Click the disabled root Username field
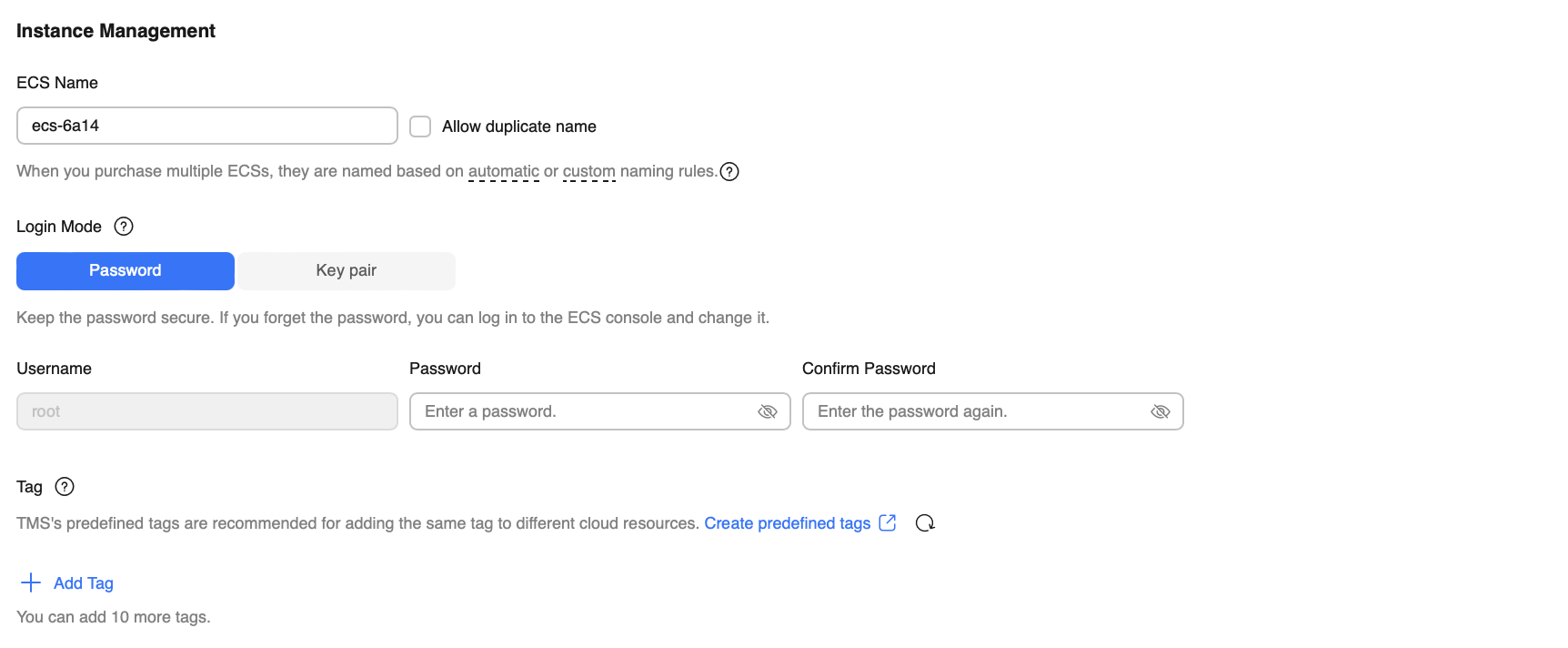Screen dimensions: 1568x648 (x=206, y=411)
